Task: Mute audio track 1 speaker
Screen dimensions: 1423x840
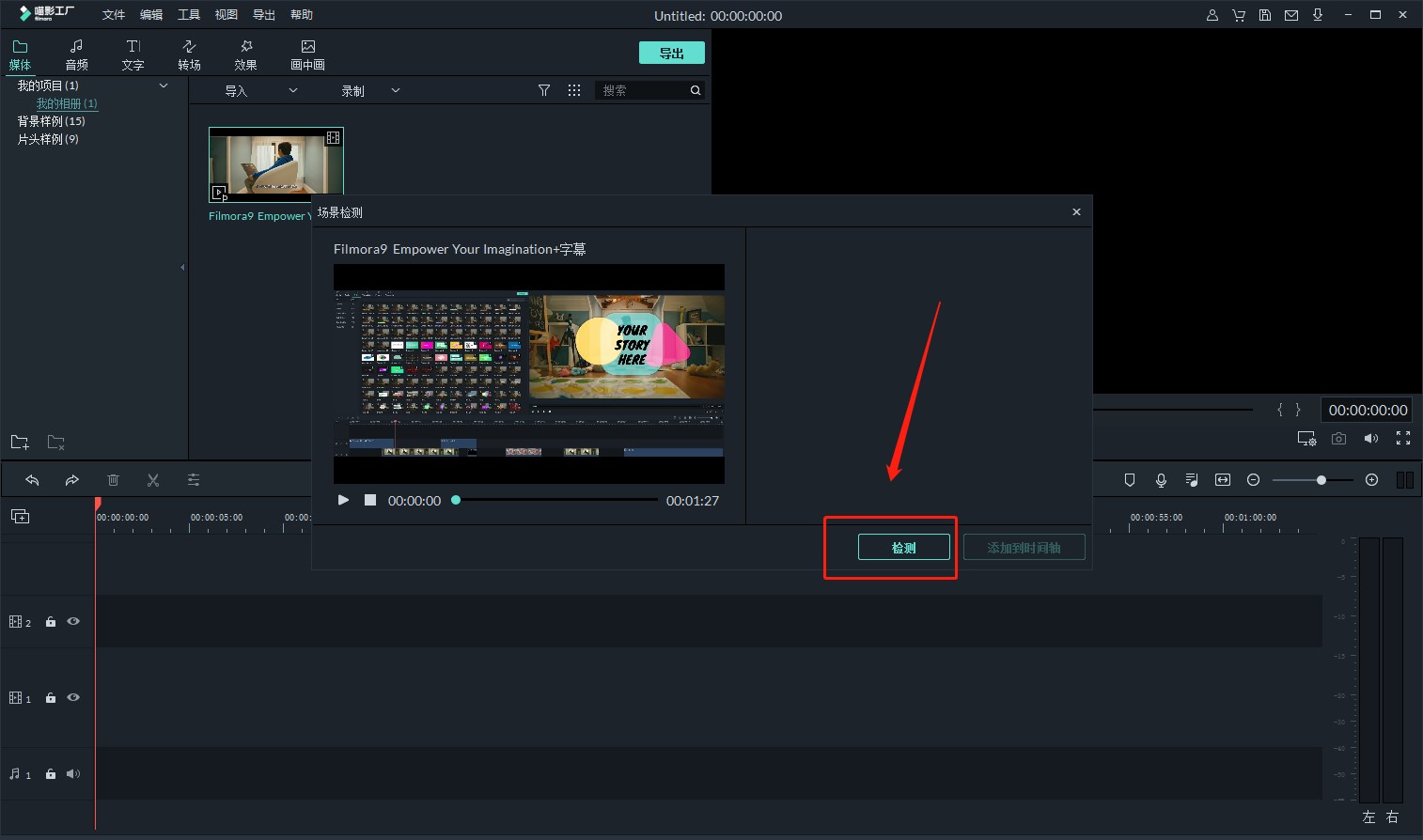Action: (73, 774)
